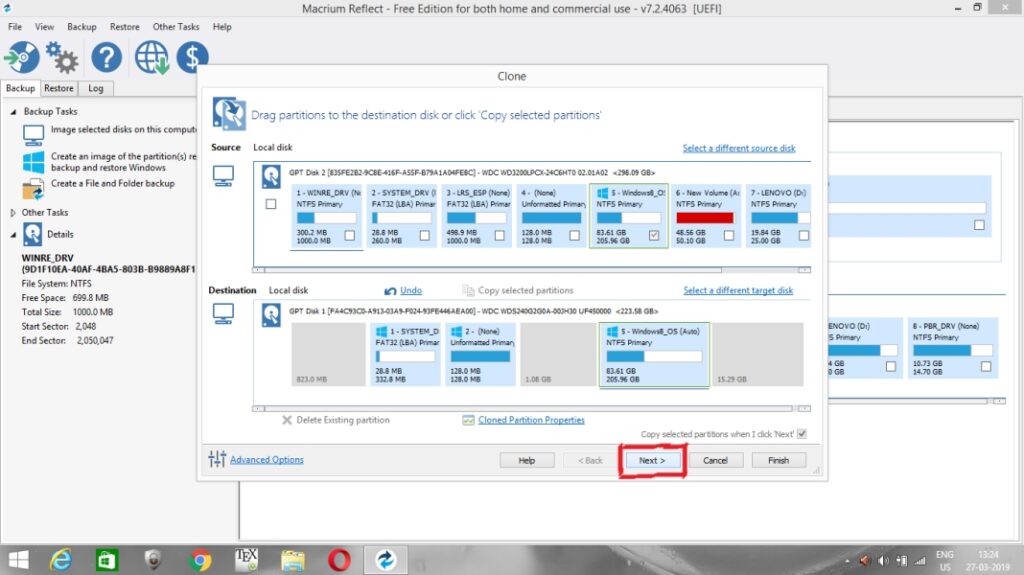Click the Image selected disks monitor icon

[33, 135]
